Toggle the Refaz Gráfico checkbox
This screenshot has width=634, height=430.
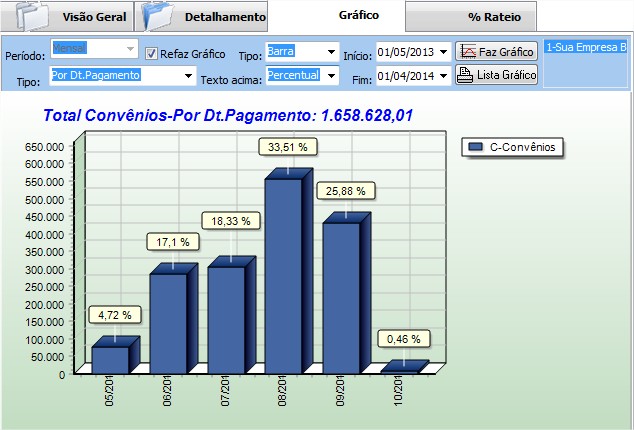152,53
